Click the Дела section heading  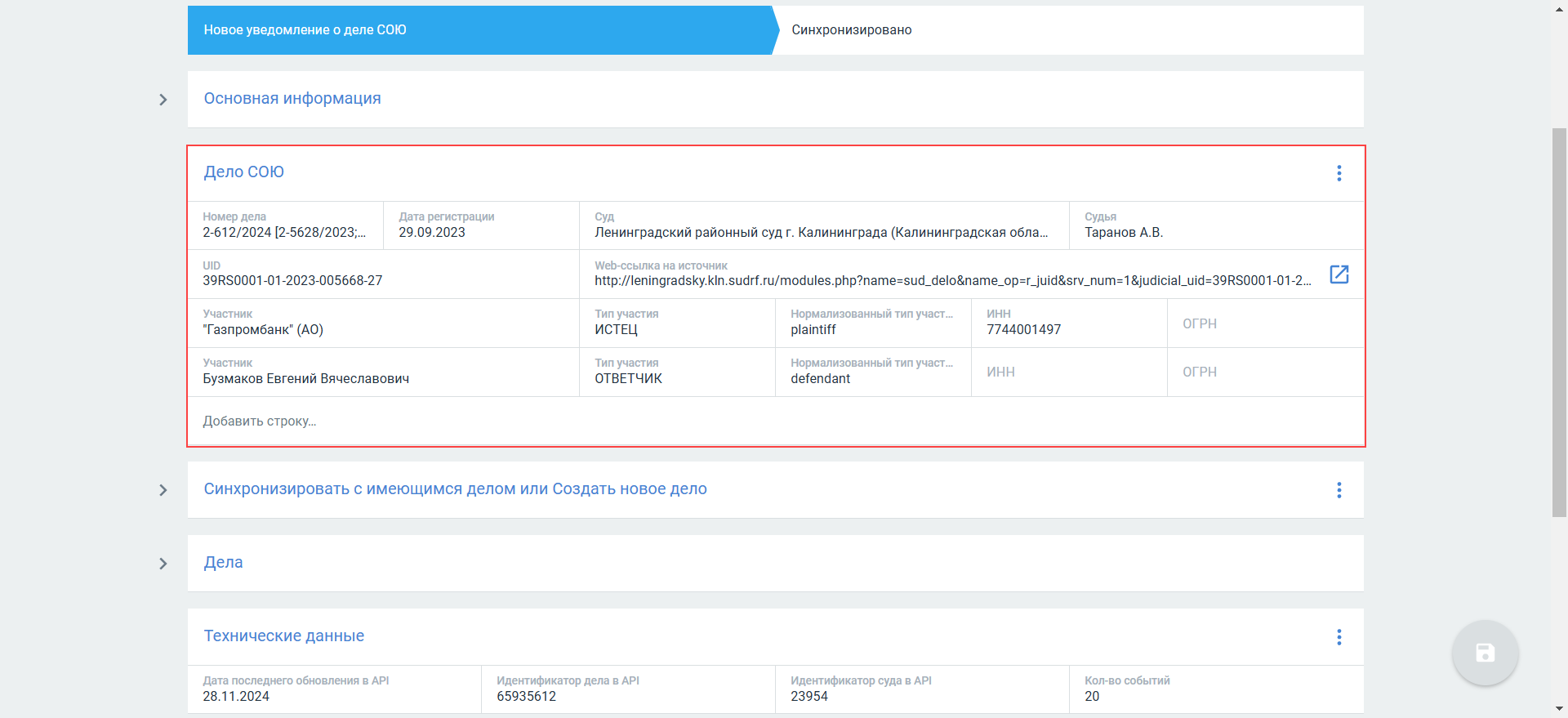coord(224,563)
